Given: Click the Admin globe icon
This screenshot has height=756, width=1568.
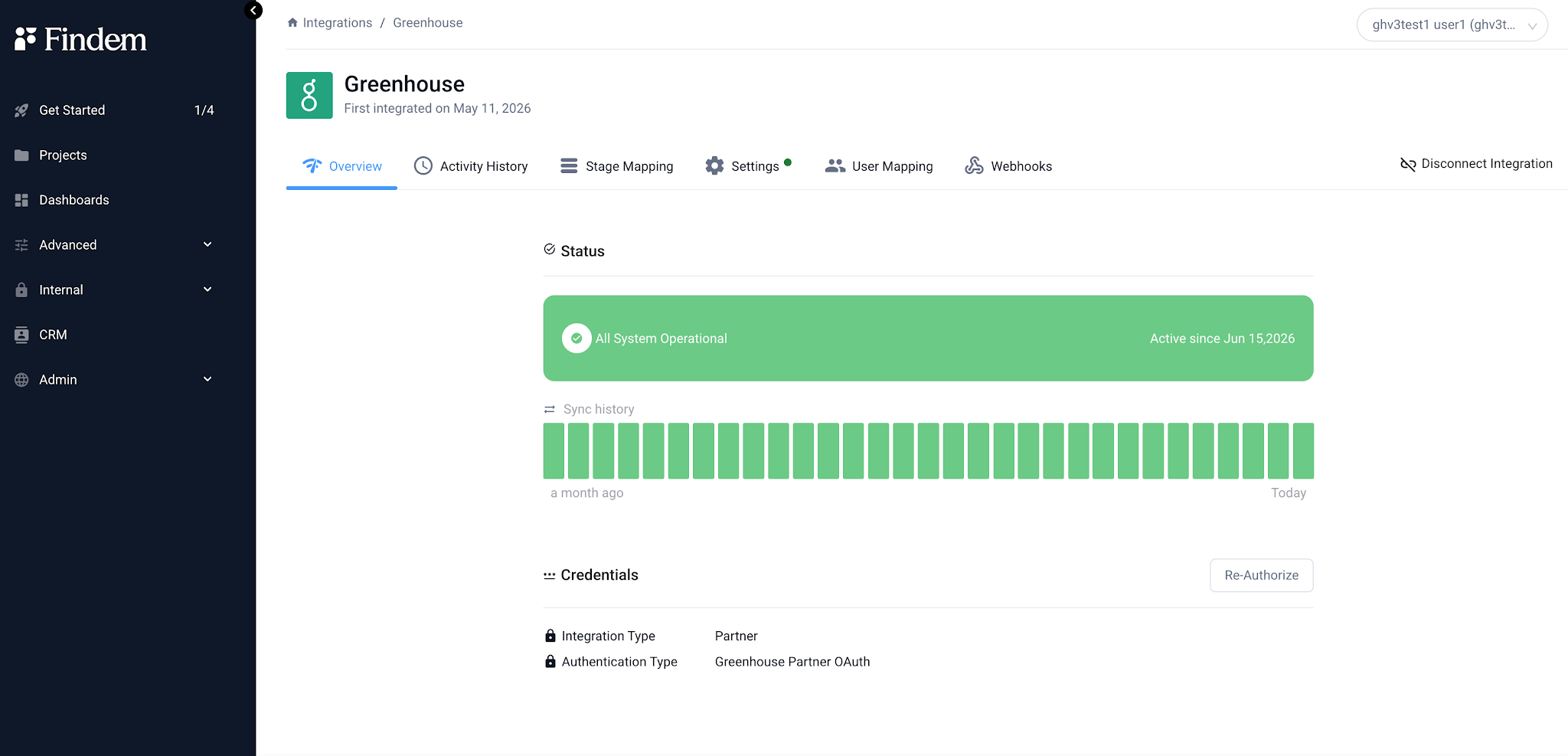Looking at the screenshot, I should coord(21,380).
